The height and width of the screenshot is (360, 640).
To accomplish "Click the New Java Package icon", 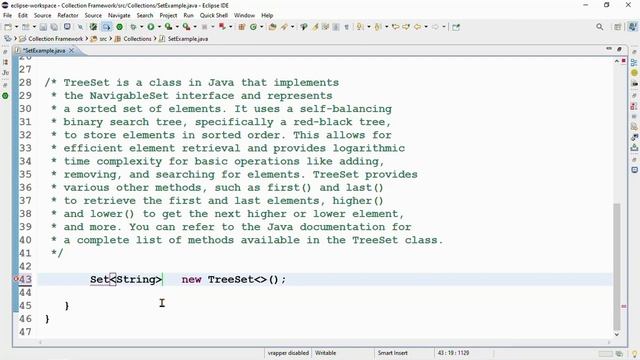I will [x=242, y=27].
